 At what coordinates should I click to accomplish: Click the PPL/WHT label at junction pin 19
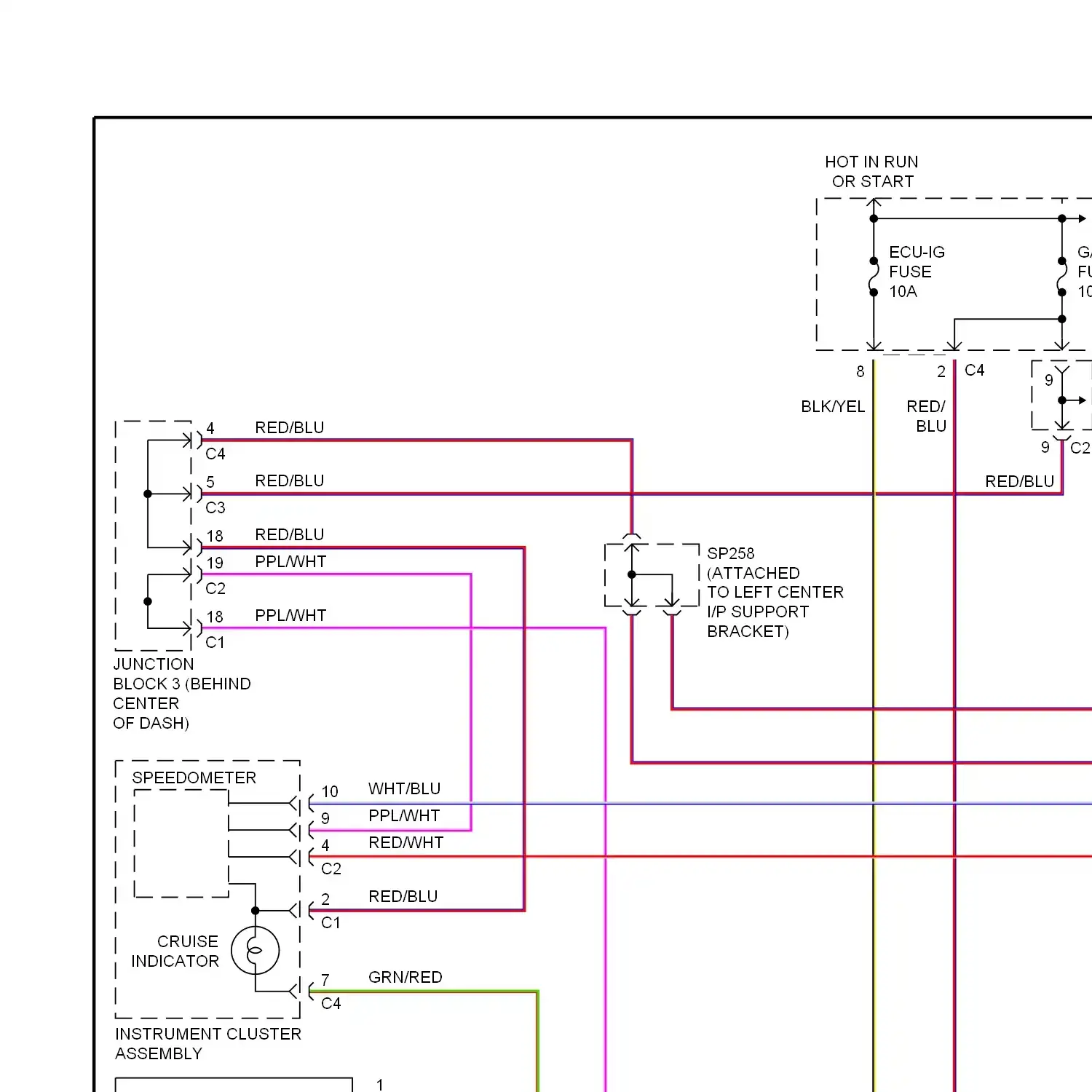click(x=290, y=561)
